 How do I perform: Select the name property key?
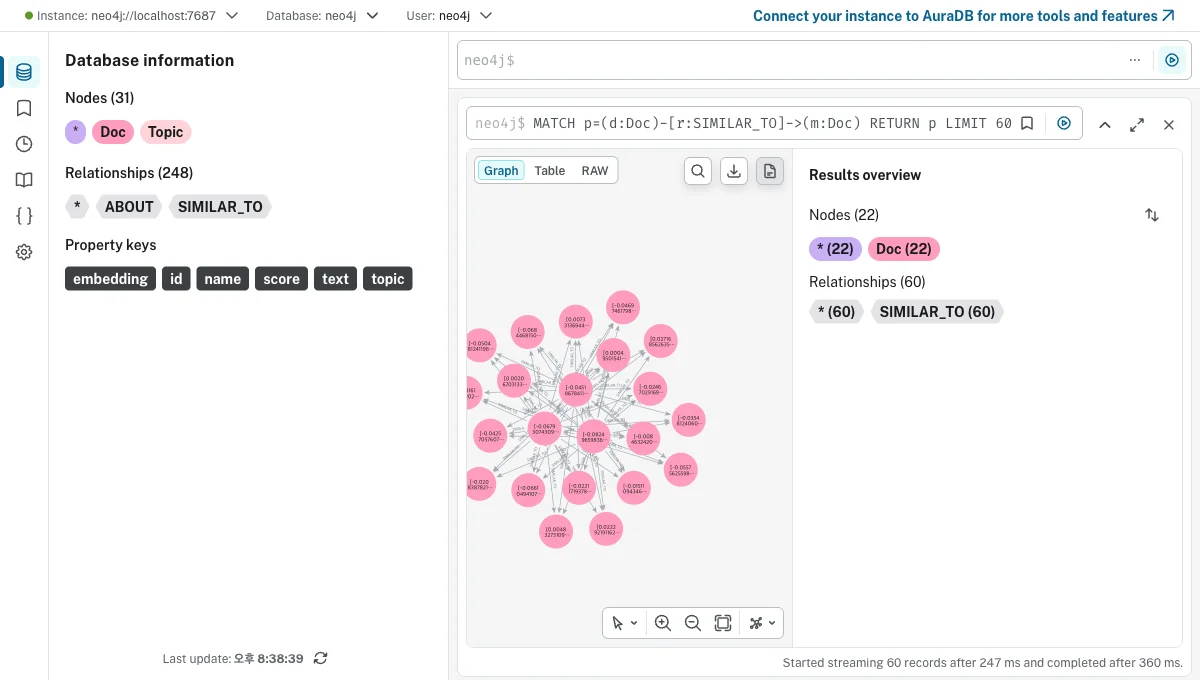222,279
